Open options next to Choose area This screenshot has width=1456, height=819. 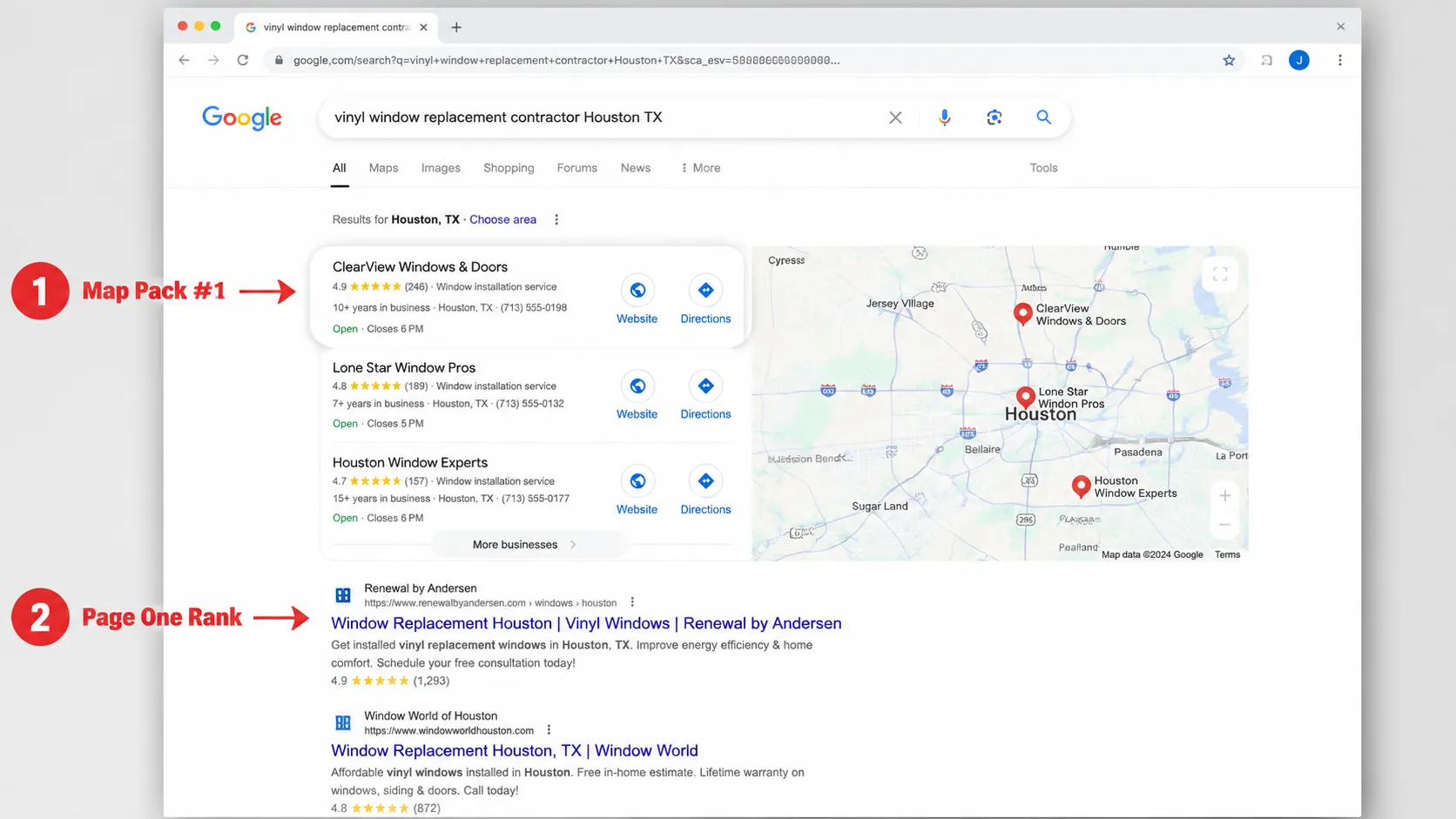[556, 219]
